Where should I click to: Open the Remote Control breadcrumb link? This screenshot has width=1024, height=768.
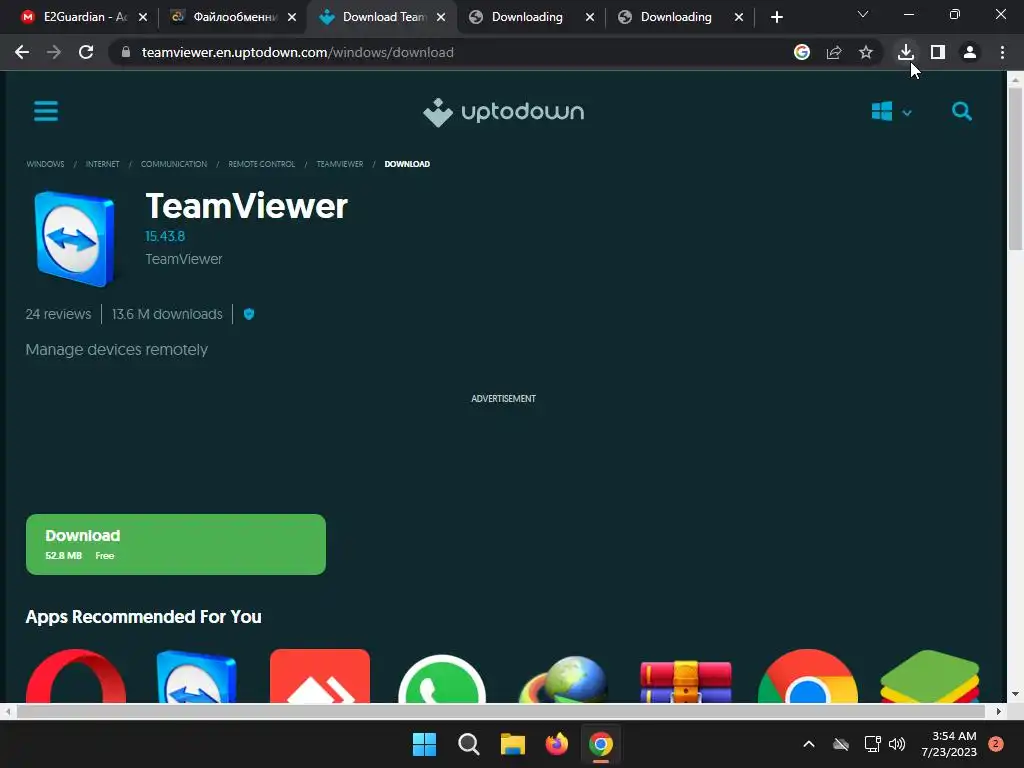[261, 164]
